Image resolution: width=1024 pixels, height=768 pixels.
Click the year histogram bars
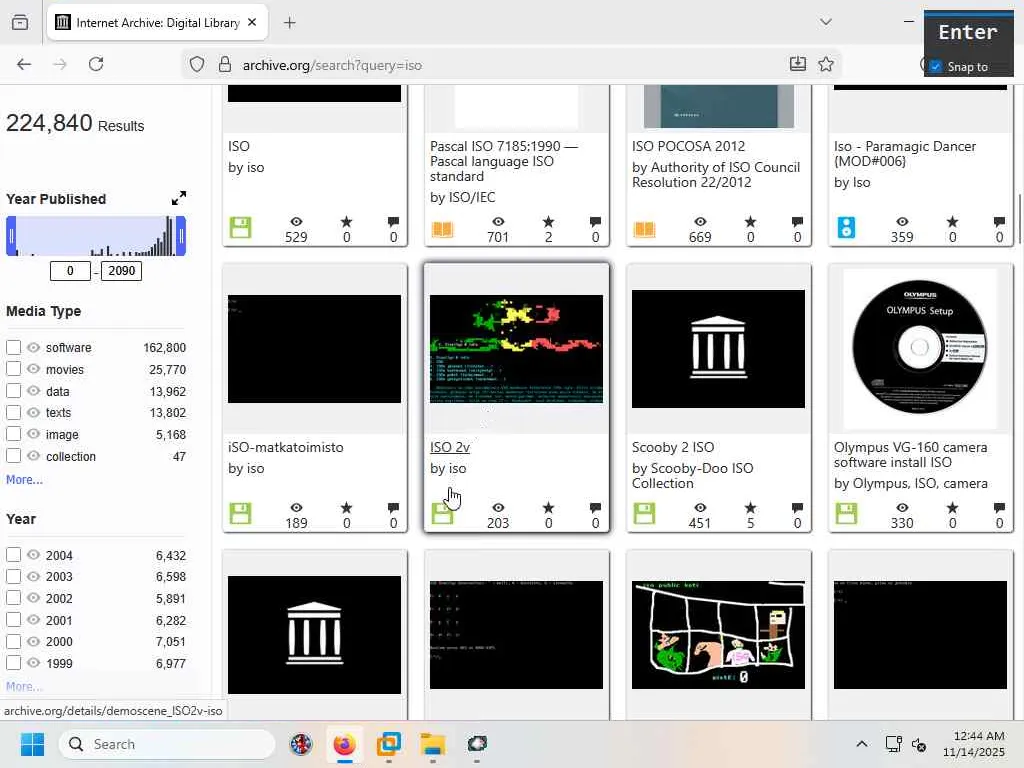[96, 236]
